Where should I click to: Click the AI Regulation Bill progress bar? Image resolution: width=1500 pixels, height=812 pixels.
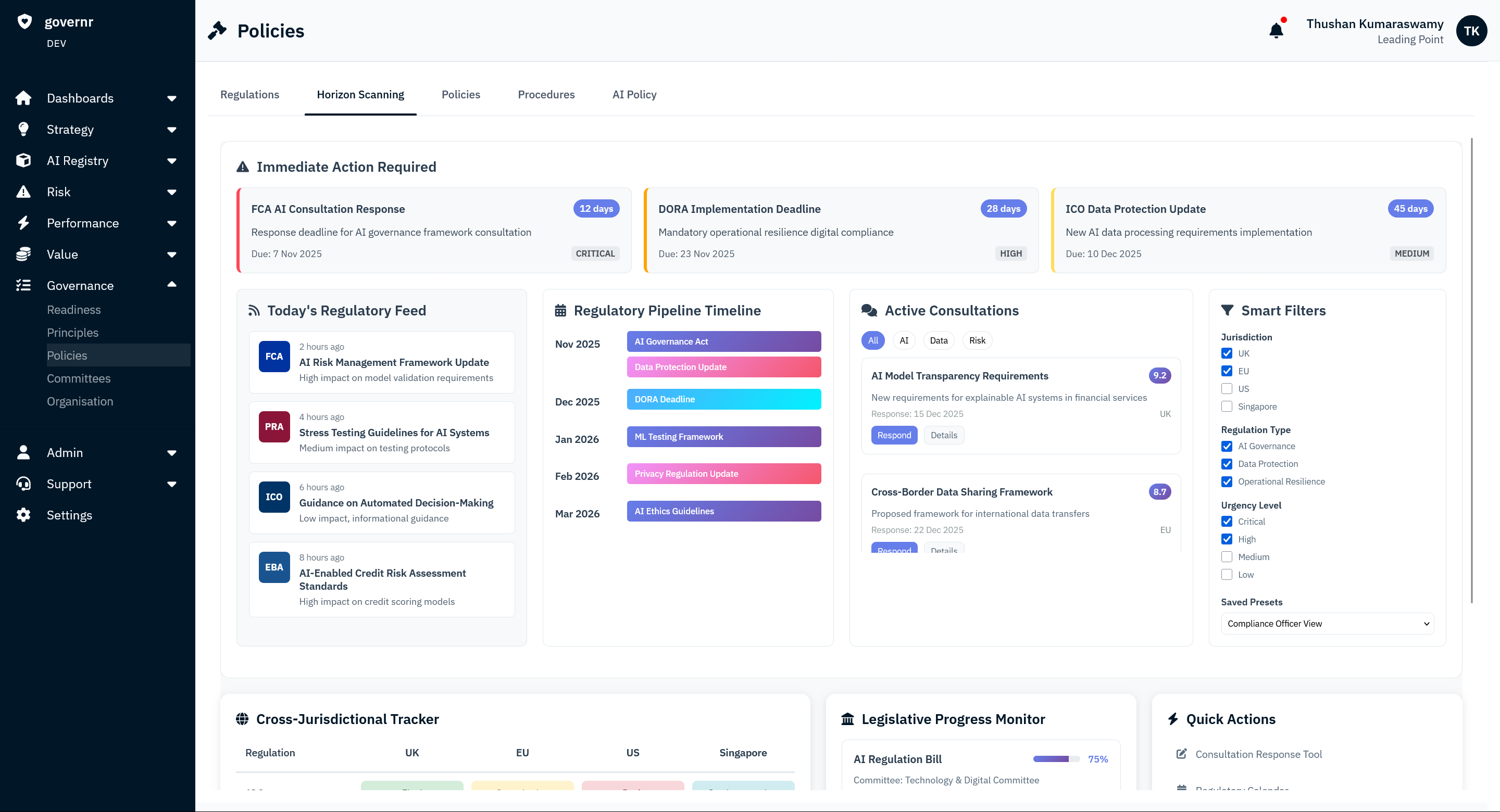tap(1056, 759)
